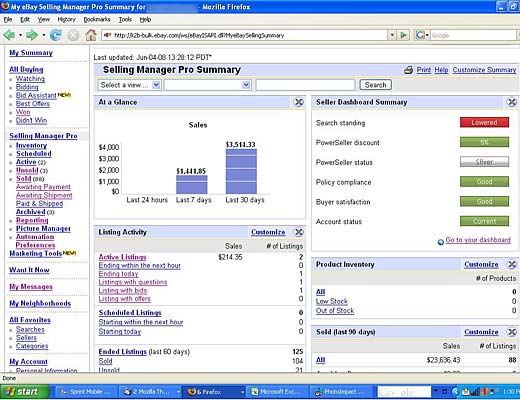Click the Google search engine icon
The image size is (520, 400).
click(x=420, y=35)
